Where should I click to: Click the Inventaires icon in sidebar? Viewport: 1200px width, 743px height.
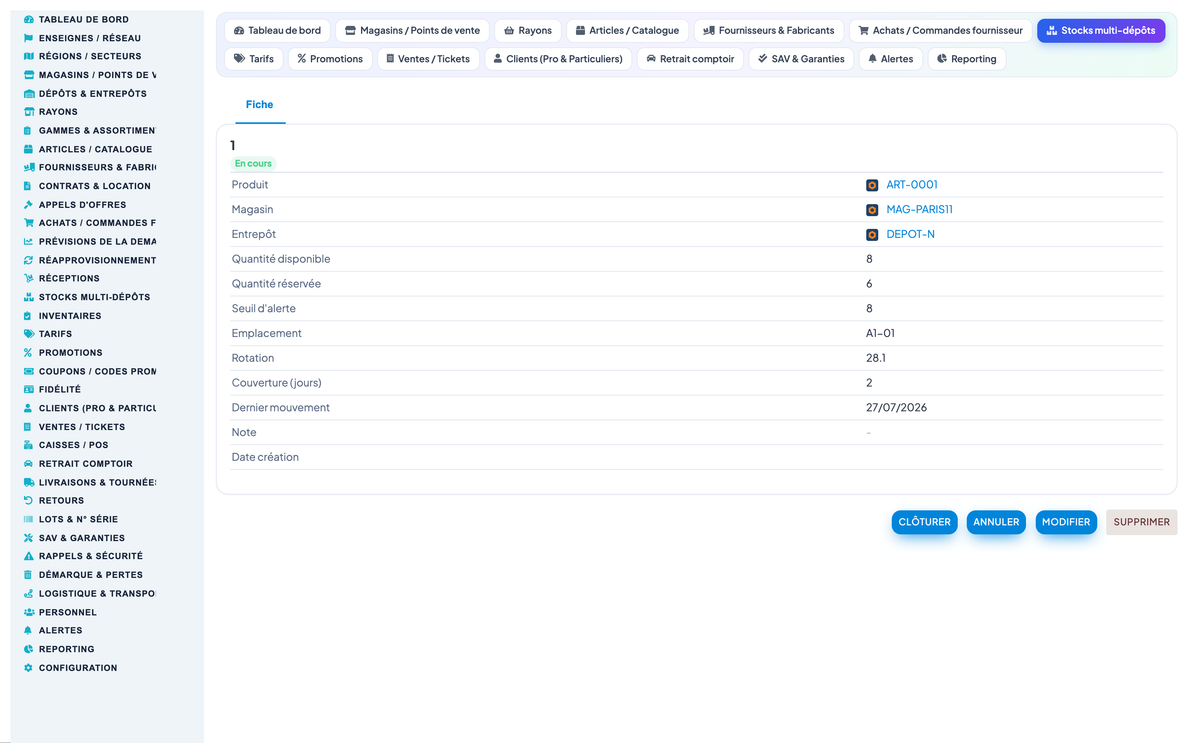29,316
